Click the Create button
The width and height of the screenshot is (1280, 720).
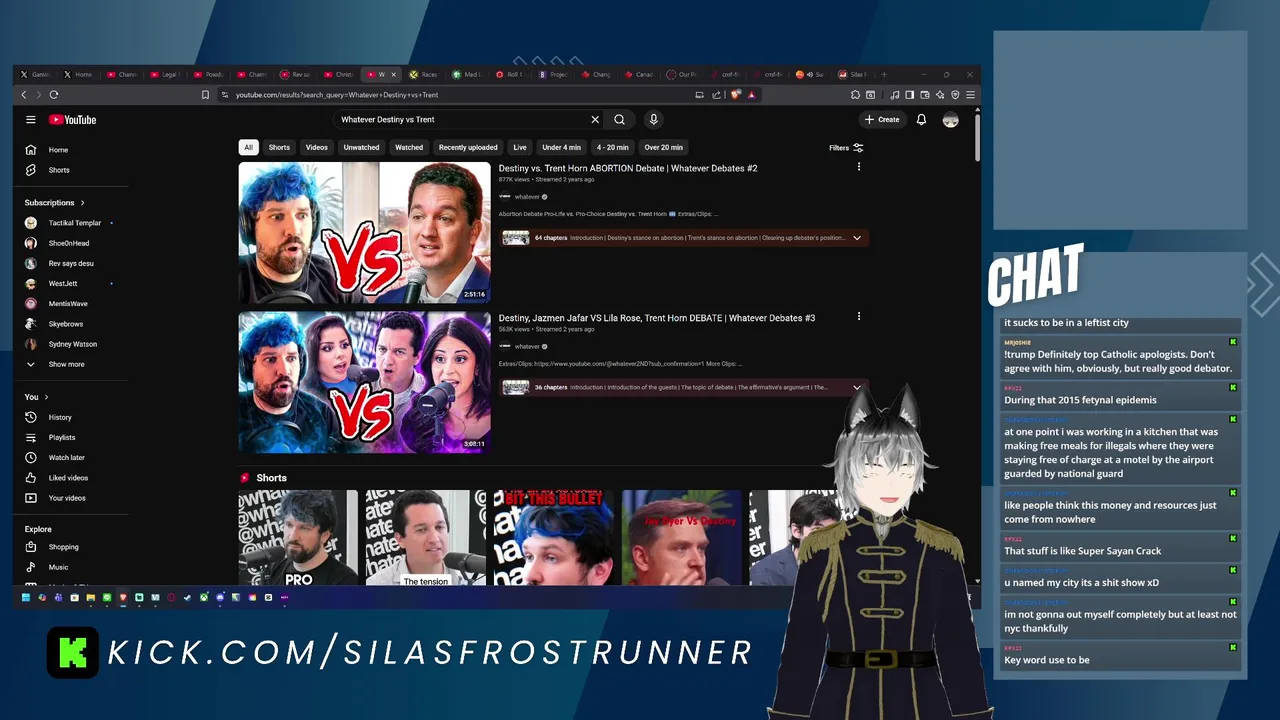[882, 120]
